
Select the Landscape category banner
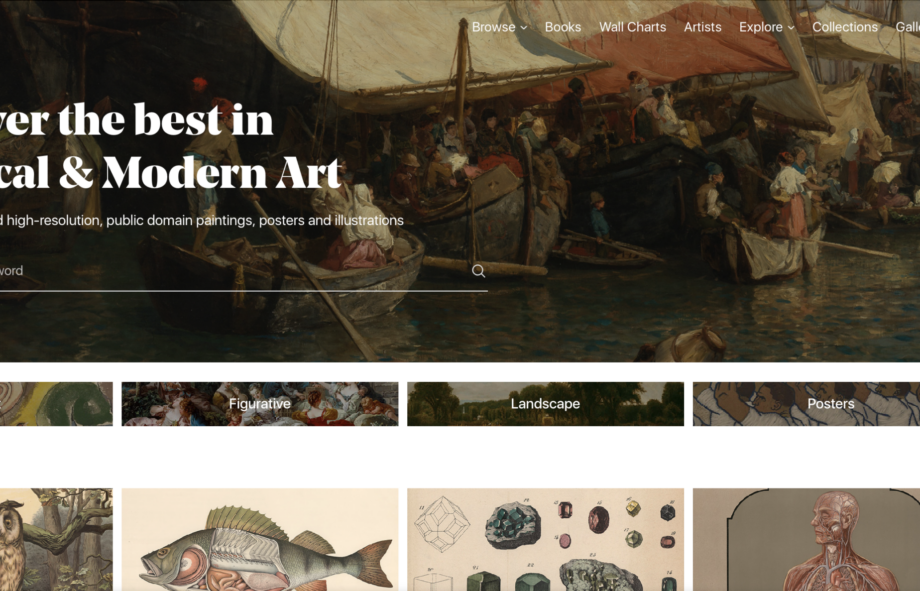(546, 404)
